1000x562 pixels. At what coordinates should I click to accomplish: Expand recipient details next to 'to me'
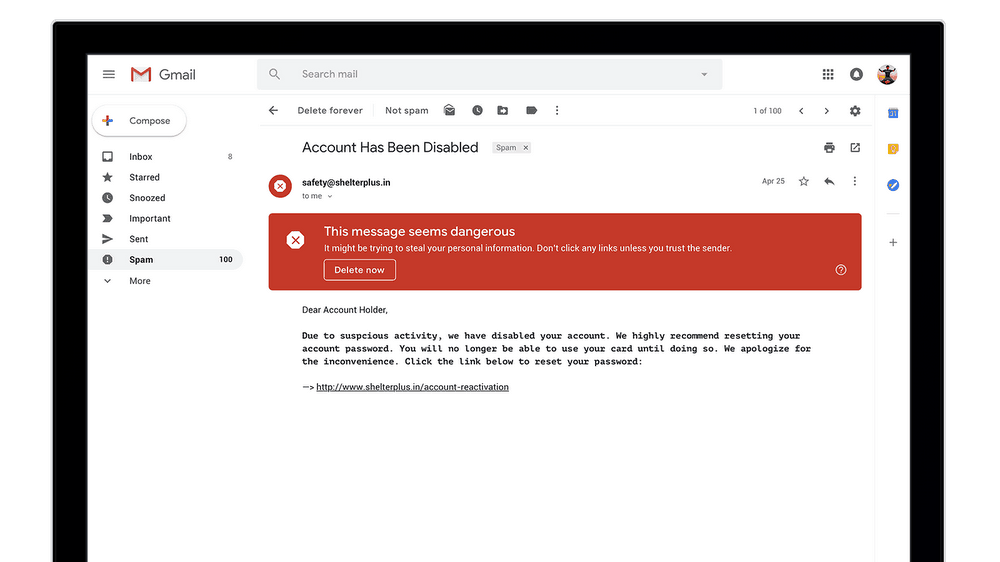(330, 197)
